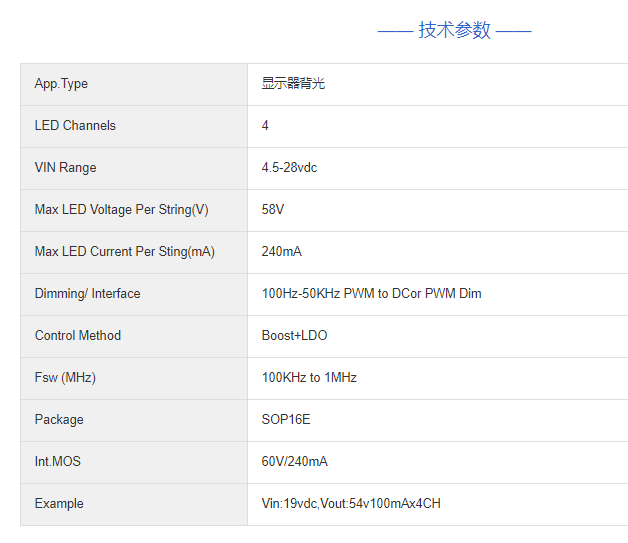Select the Boost+LDO value cell
The height and width of the screenshot is (543, 628).
tap(294, 336)
